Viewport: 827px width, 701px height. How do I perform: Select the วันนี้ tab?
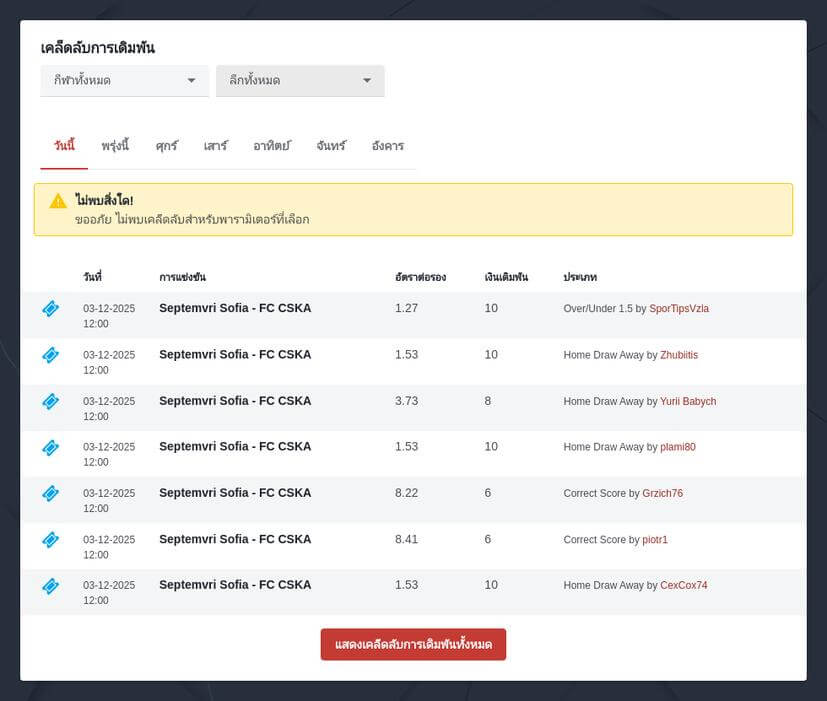coord(64,146)
